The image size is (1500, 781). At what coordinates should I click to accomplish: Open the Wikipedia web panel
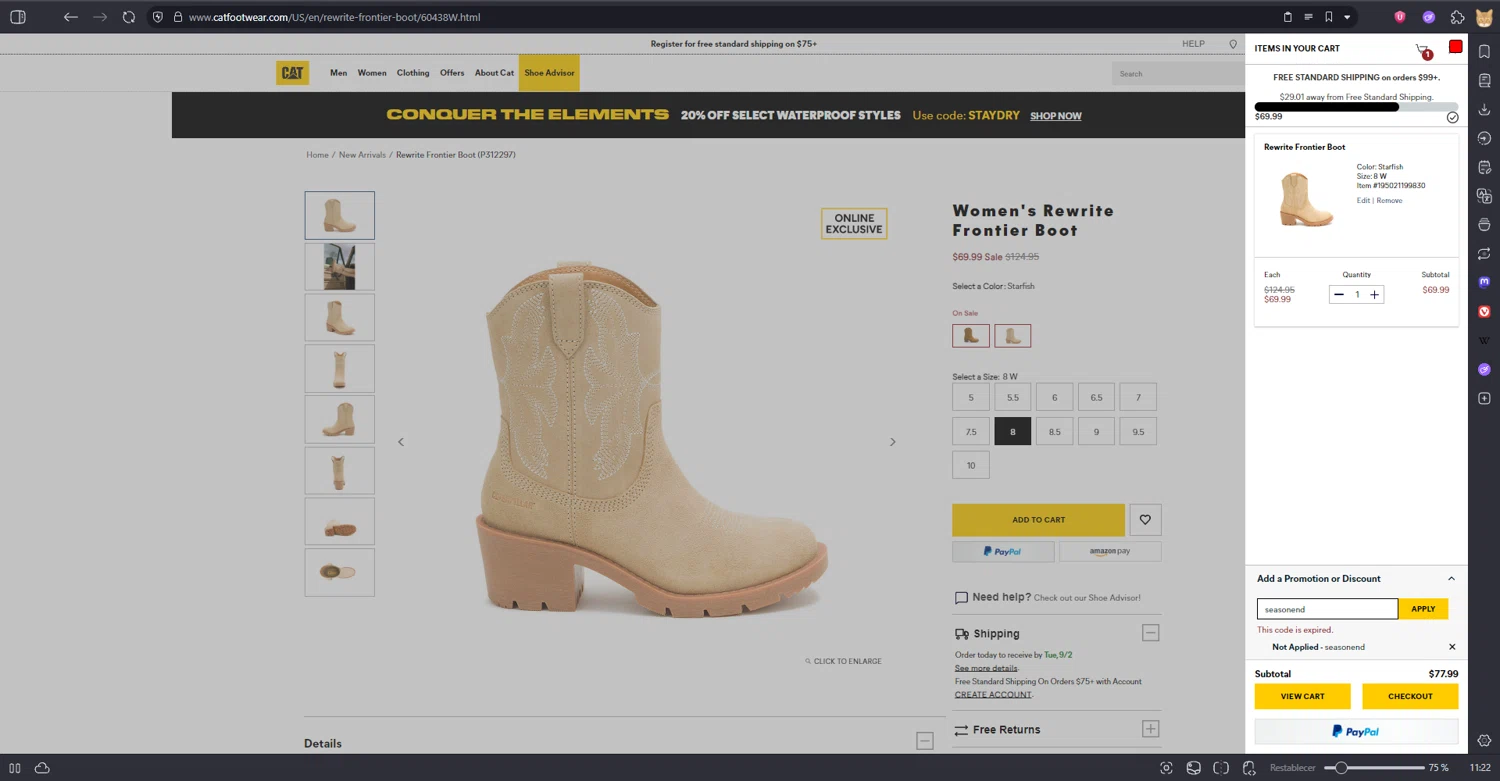1485,341
